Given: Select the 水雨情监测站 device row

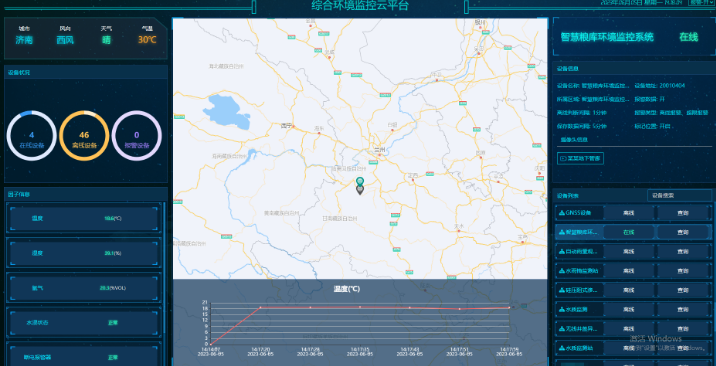Looking at the screenshot, I should pyautogui.click(x=632, y=271).
